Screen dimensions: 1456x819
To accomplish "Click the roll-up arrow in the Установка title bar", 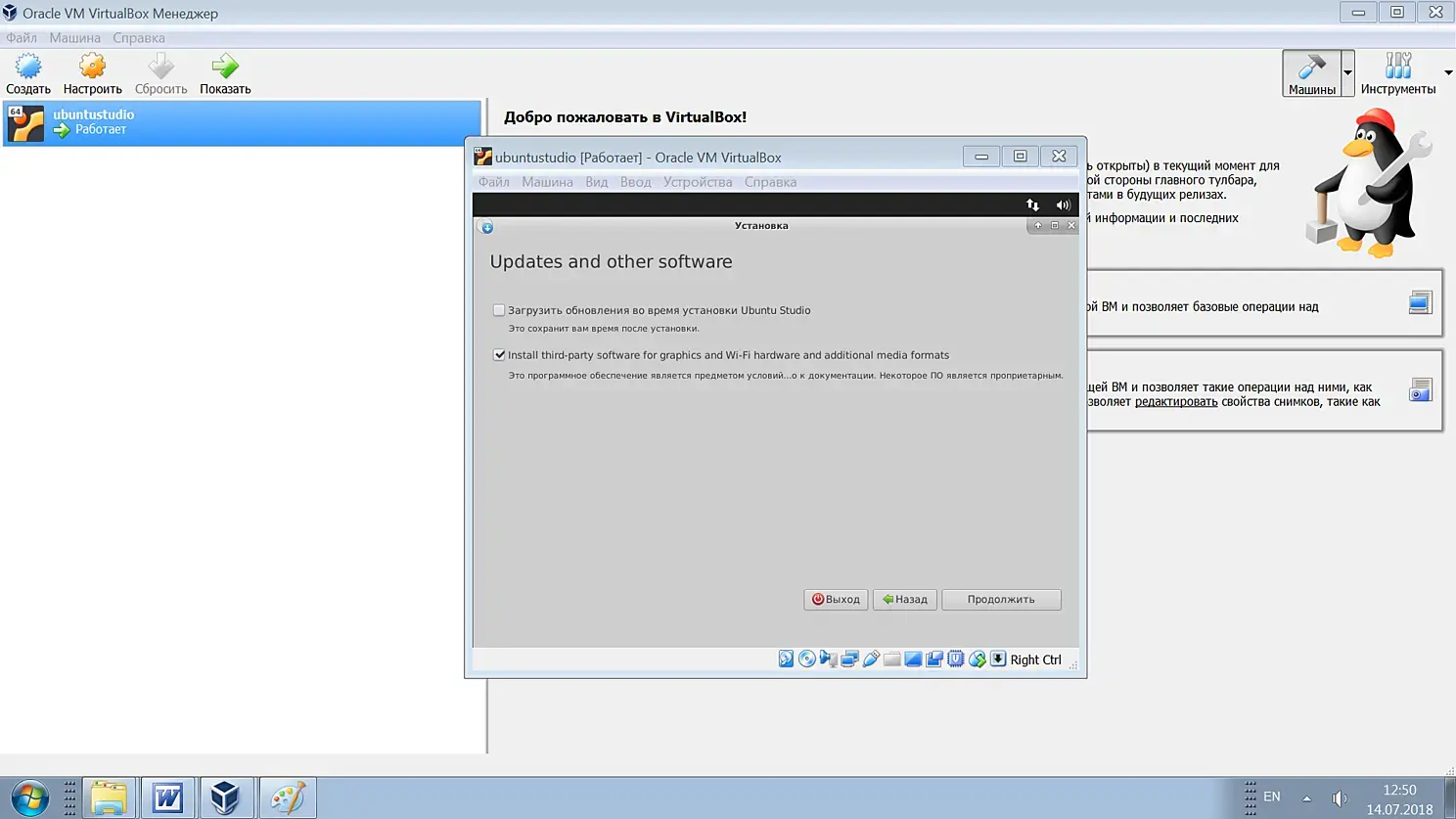I will (1038, 226).
